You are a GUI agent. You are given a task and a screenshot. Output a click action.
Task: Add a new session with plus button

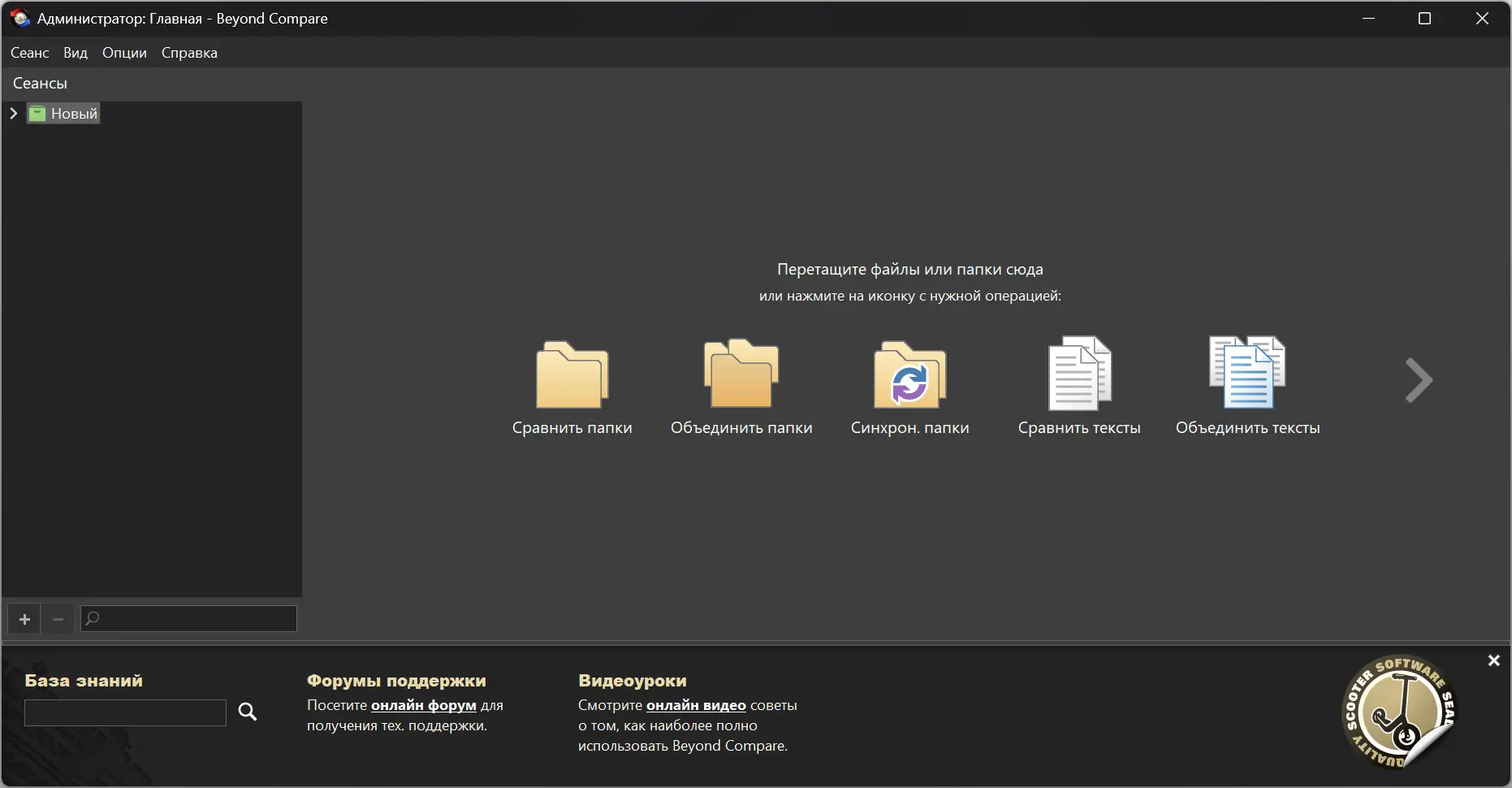pyautogui.click(x=24, y=618)
